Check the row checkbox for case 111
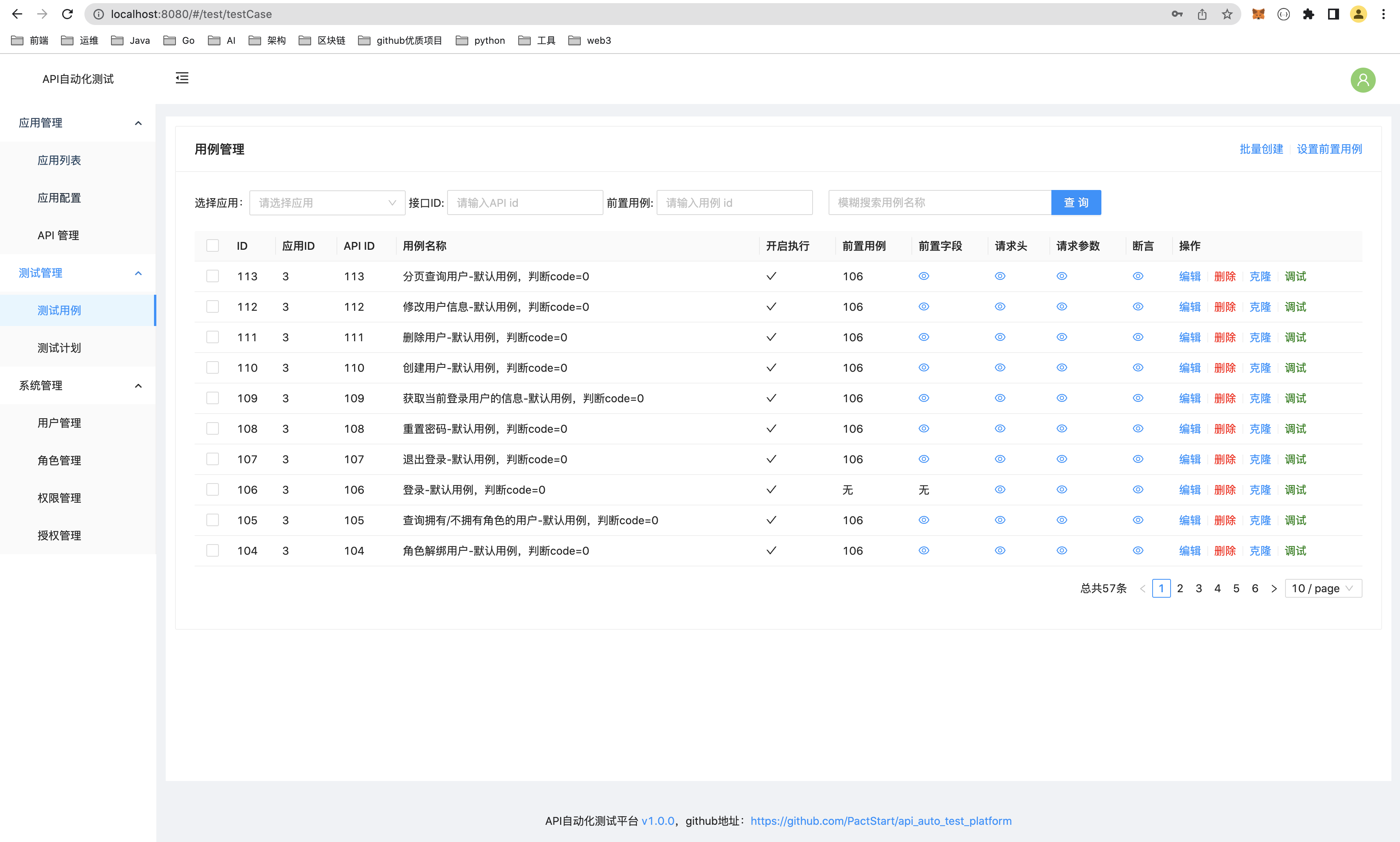The width and height of the screenshot is (1400, 842). [x=212, y=337]
